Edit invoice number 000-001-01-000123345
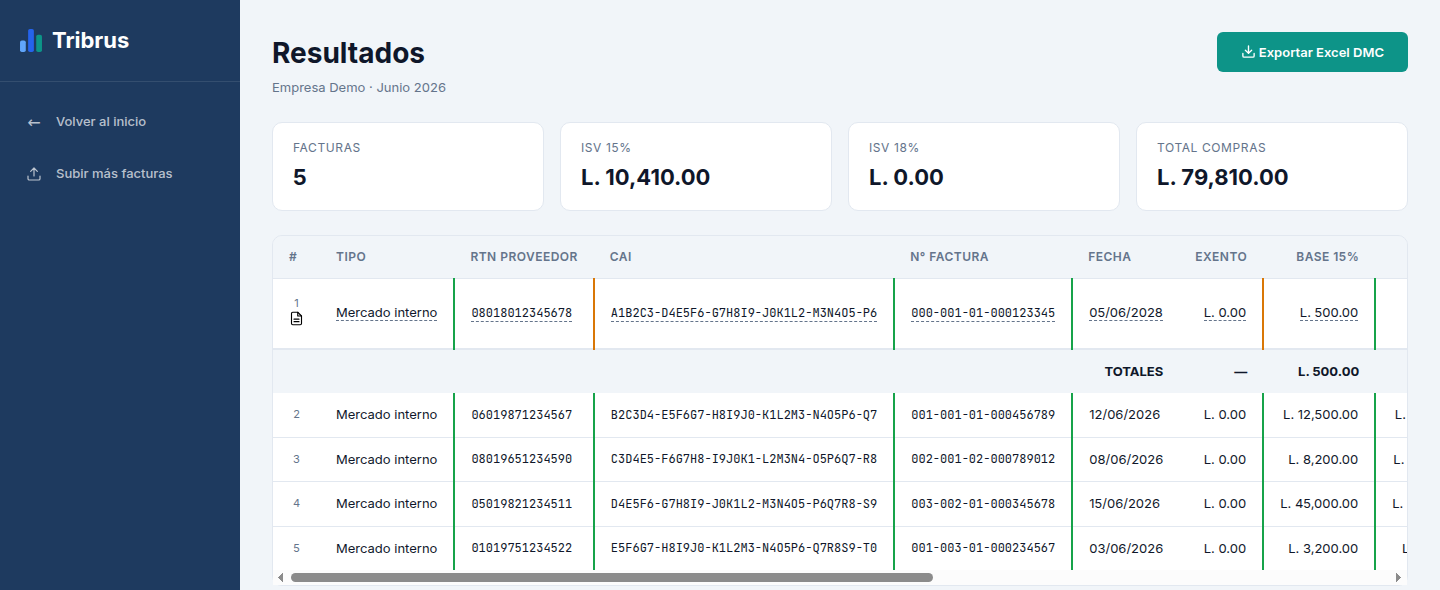Viewport: 1440px width, 590px height. tap(983, 313)
